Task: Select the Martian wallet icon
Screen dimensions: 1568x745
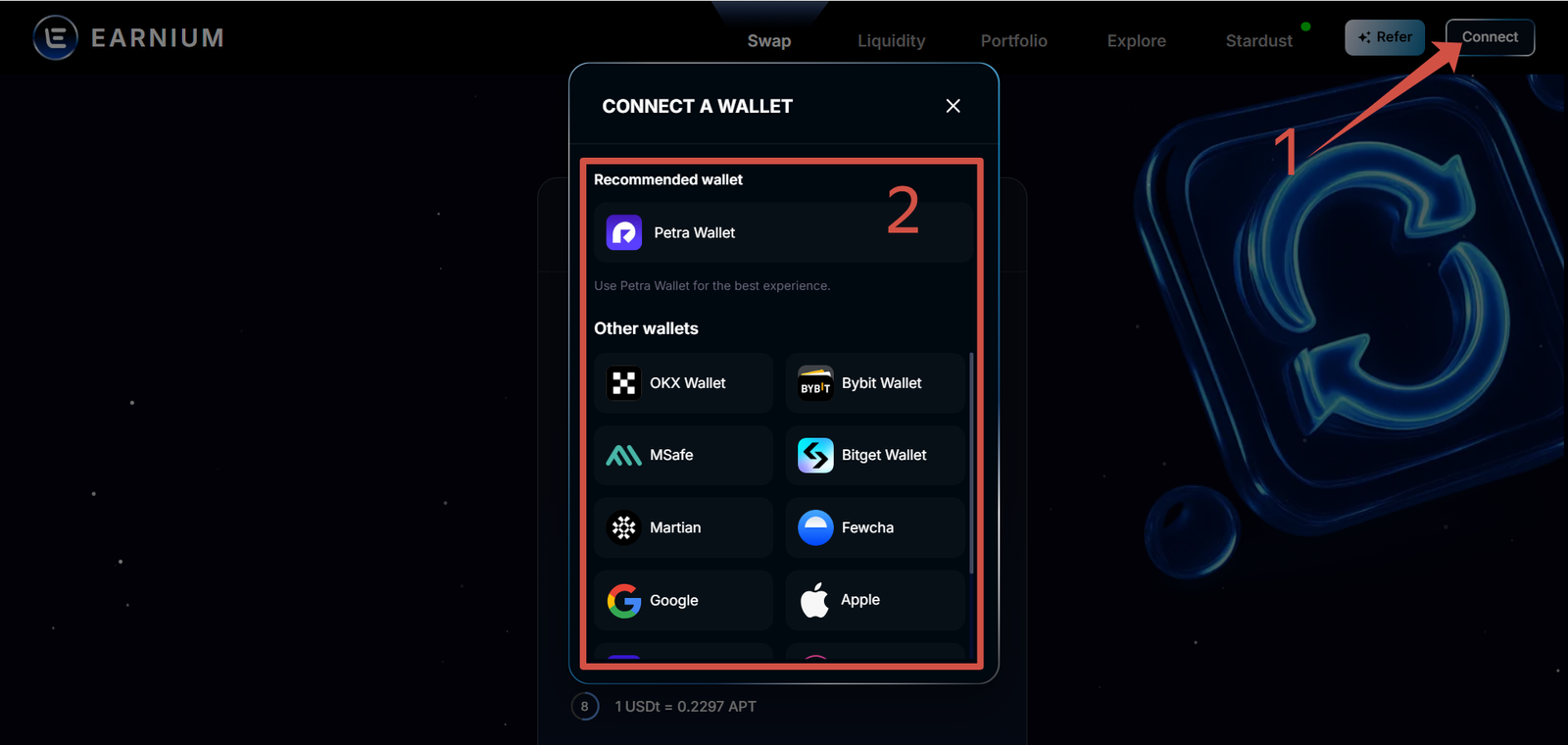Action: click(x=623, y=528)
